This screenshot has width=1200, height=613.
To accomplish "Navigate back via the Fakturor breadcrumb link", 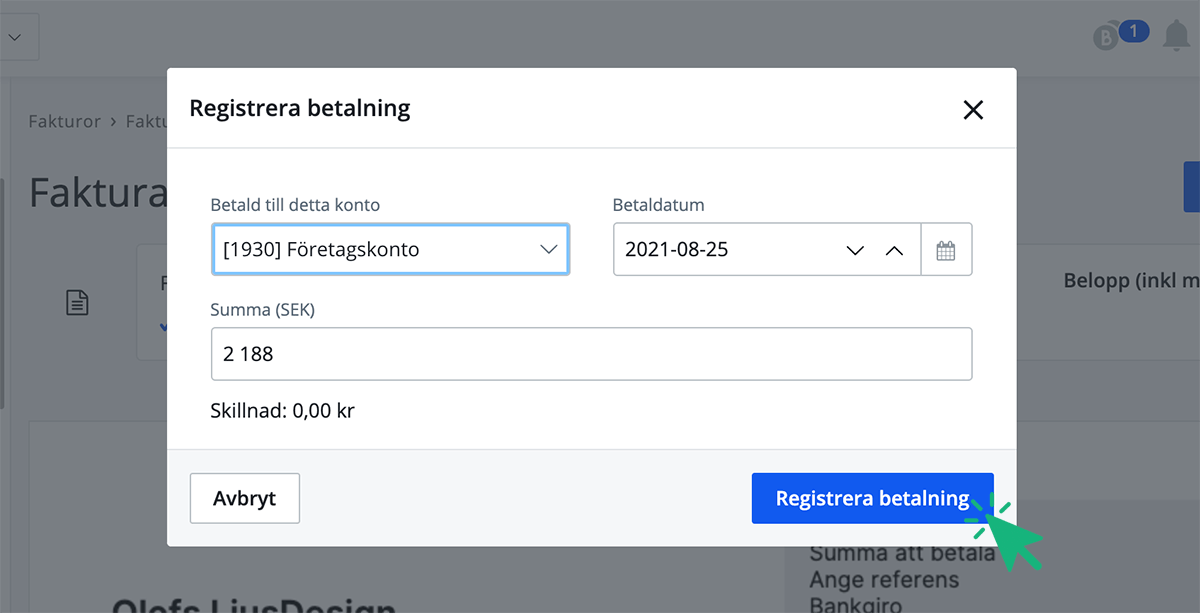I will [64, 120].
